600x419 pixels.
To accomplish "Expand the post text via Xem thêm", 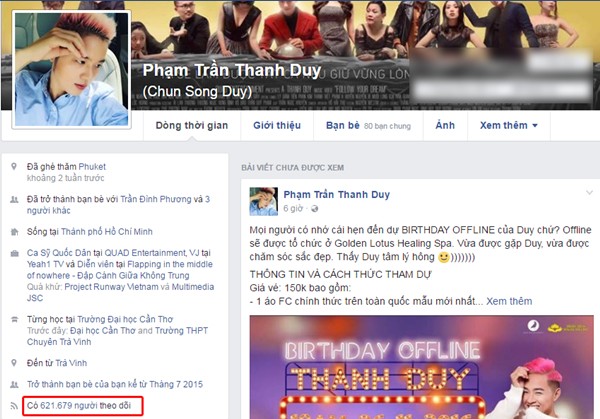I will (509, 301).
